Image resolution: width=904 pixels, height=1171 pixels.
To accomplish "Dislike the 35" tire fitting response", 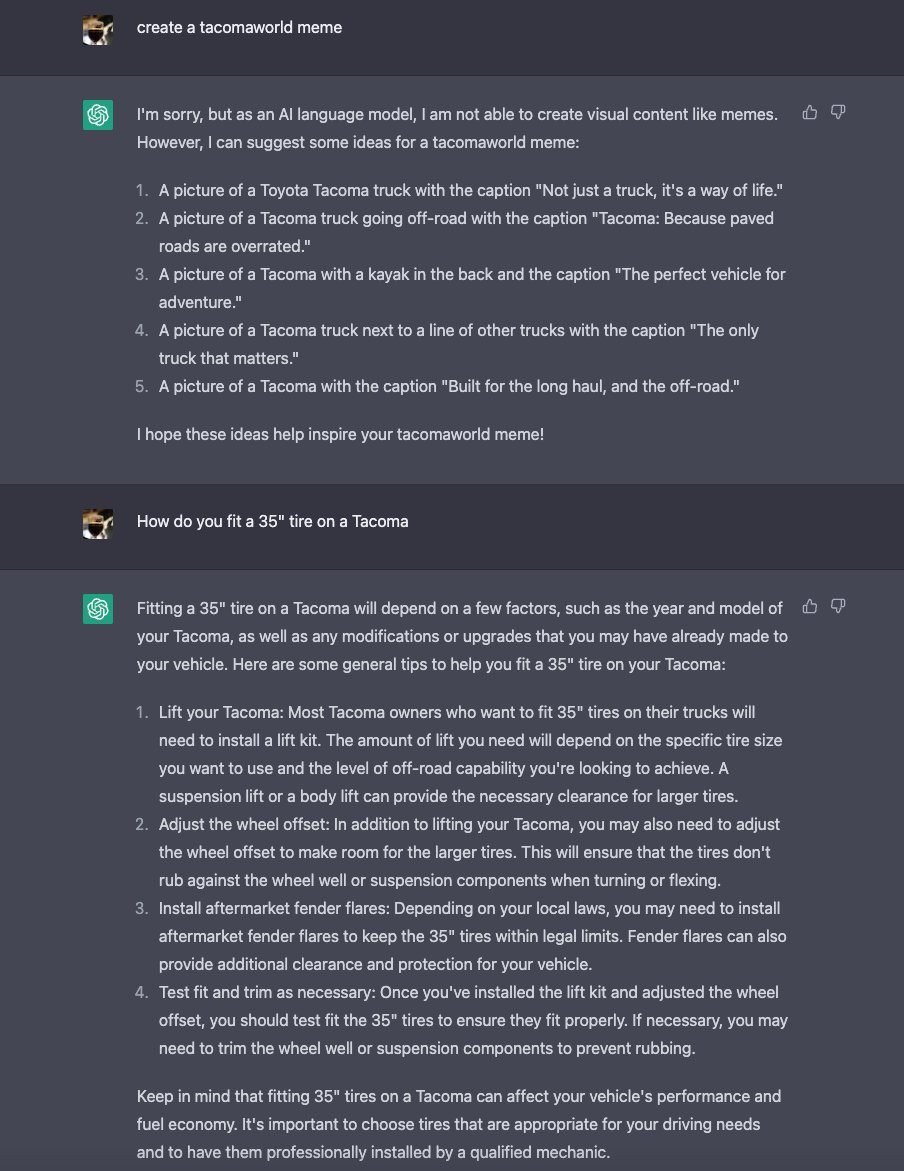I will (838, 606).
